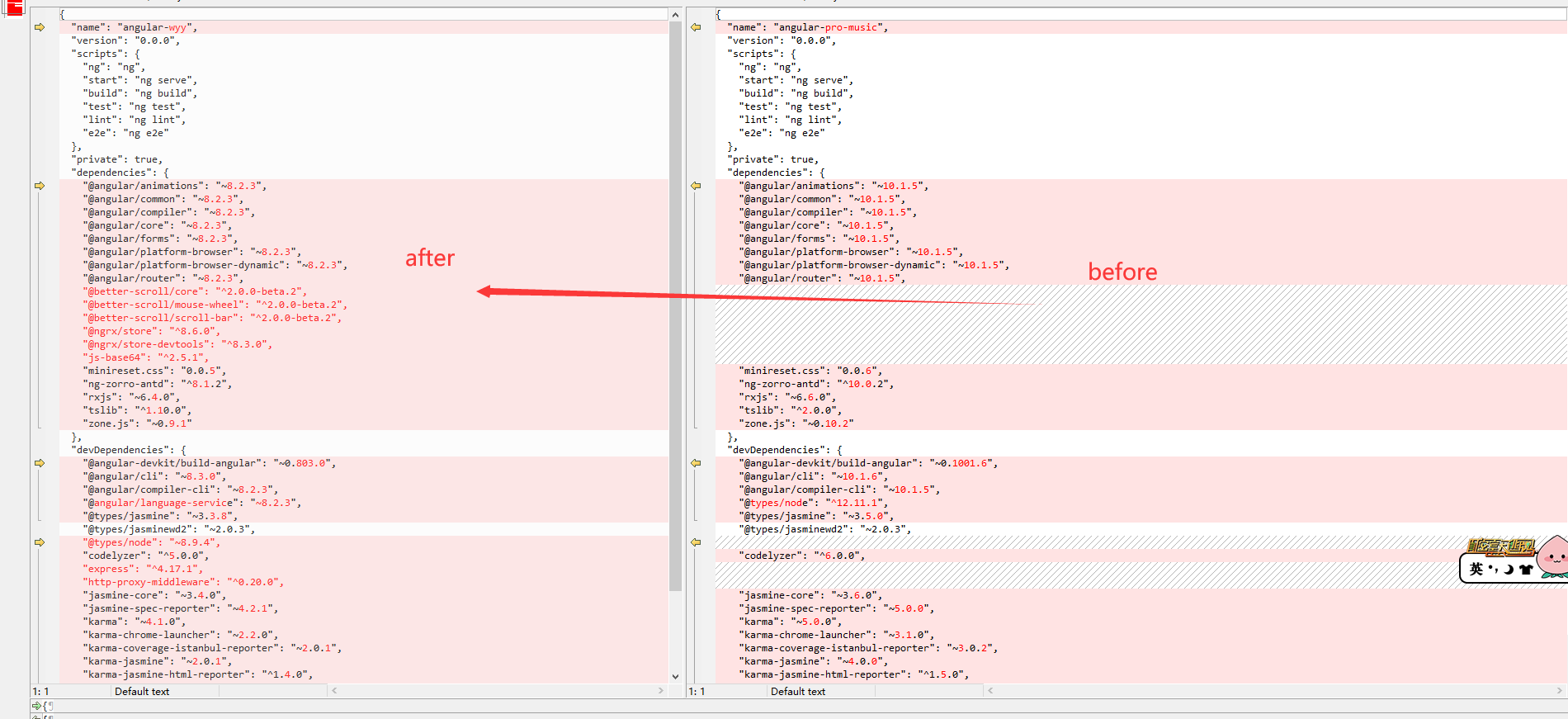Click "@better-scroll/mouse-wheel" line in left pane
The width and height of the screenshot is (1568, 719).
click(215, 305)
